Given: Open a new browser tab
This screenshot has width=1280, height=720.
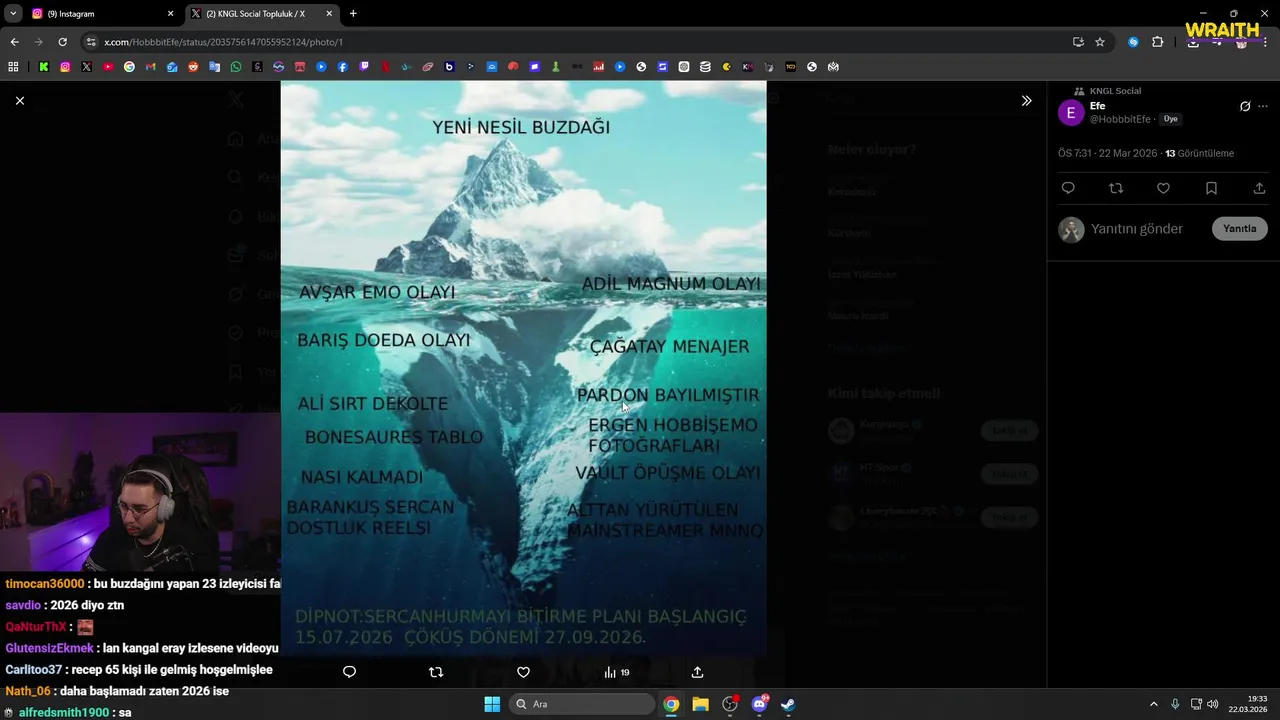Looking at the screenshot, I should [x=353, y=14].
